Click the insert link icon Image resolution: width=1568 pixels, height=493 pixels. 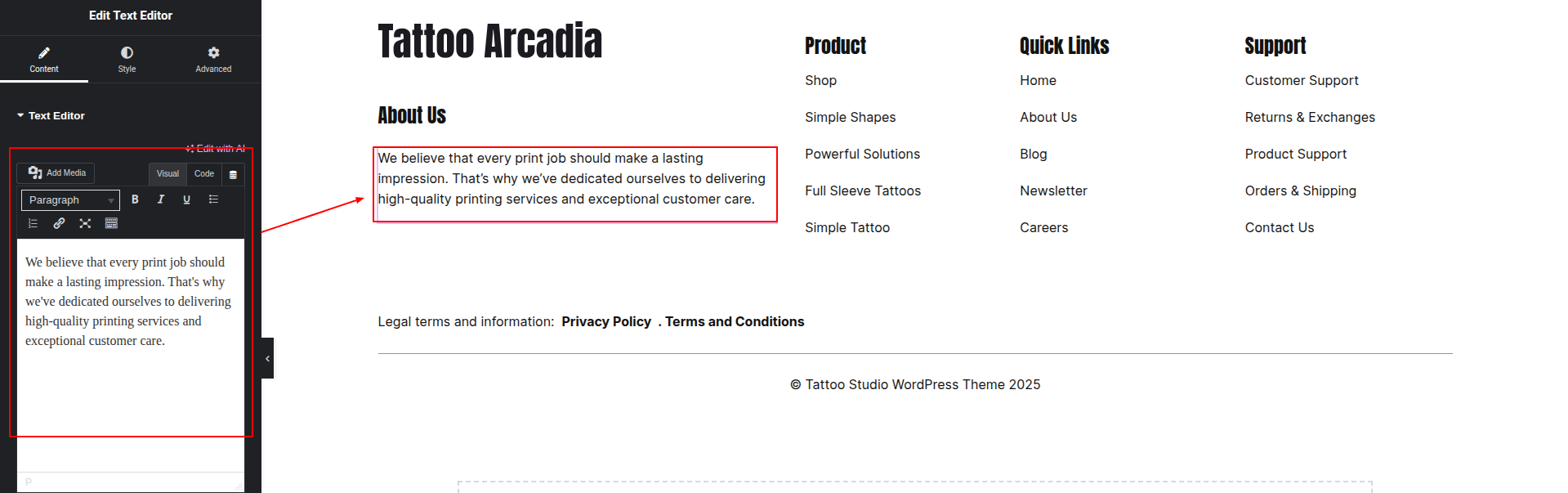point(60,223)
